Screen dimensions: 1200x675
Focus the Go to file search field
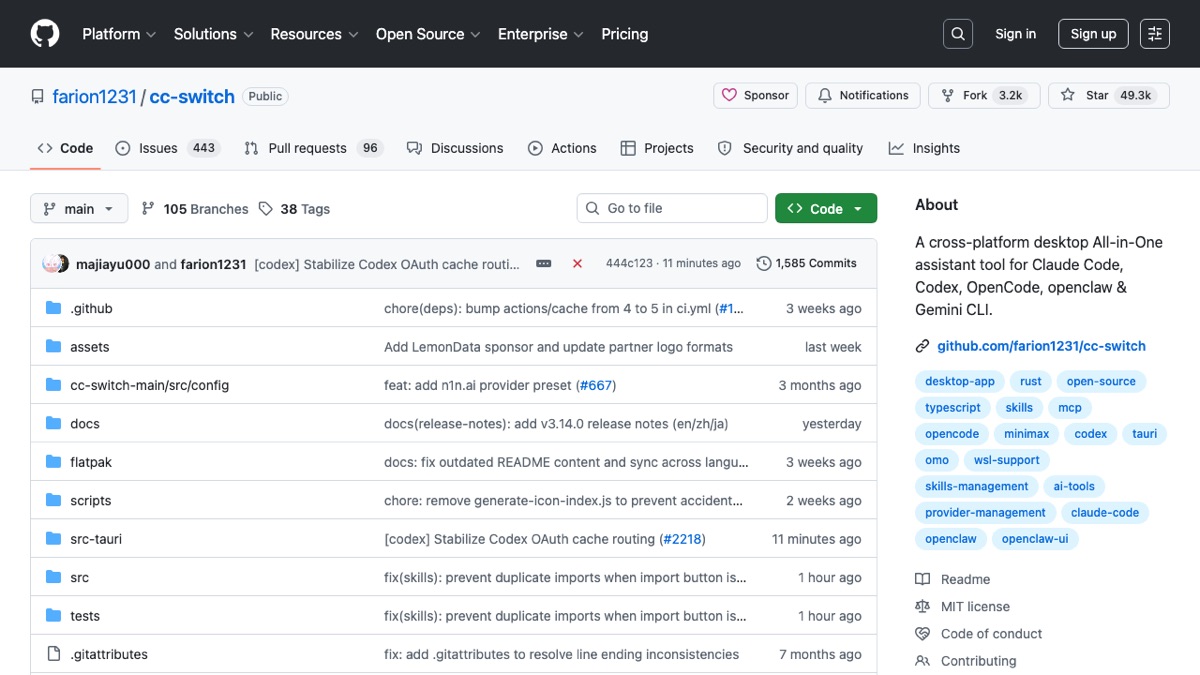coord(672,209)
